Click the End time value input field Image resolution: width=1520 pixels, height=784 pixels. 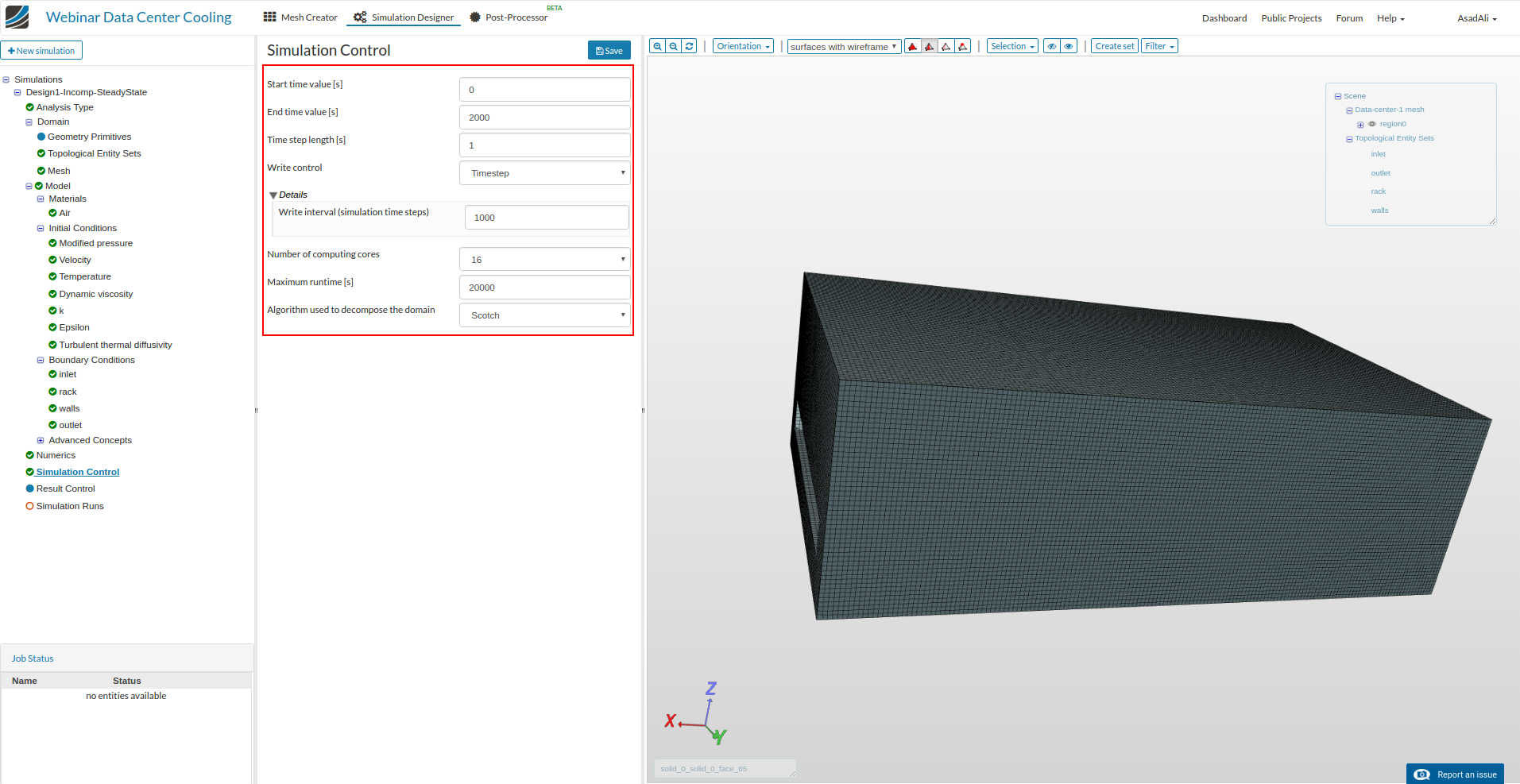point(545,118)
